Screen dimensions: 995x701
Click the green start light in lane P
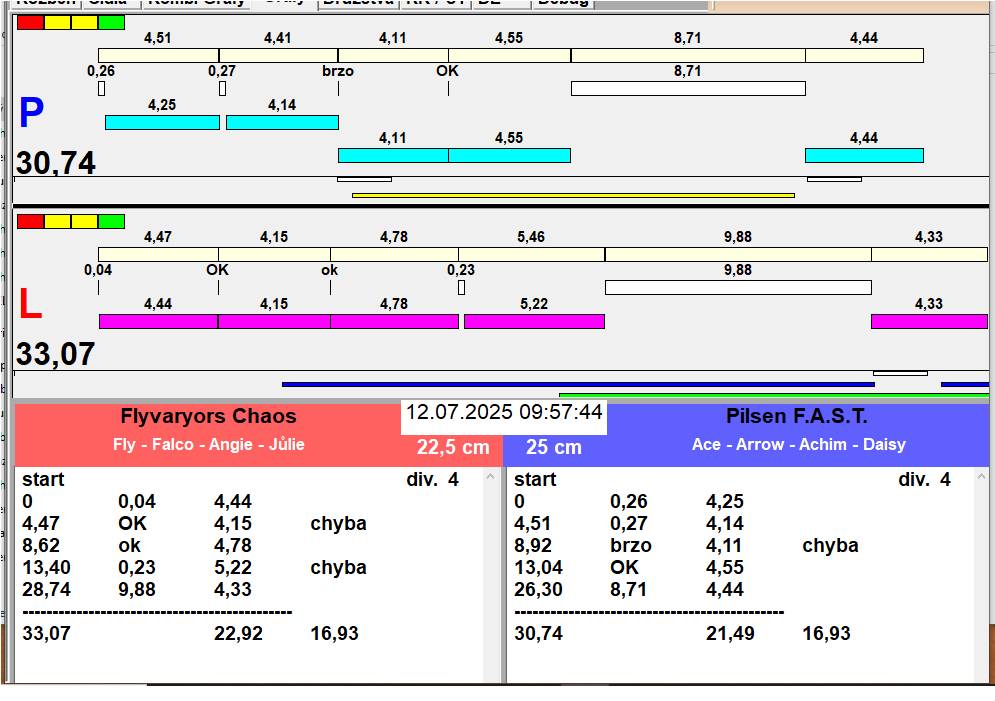112,23
